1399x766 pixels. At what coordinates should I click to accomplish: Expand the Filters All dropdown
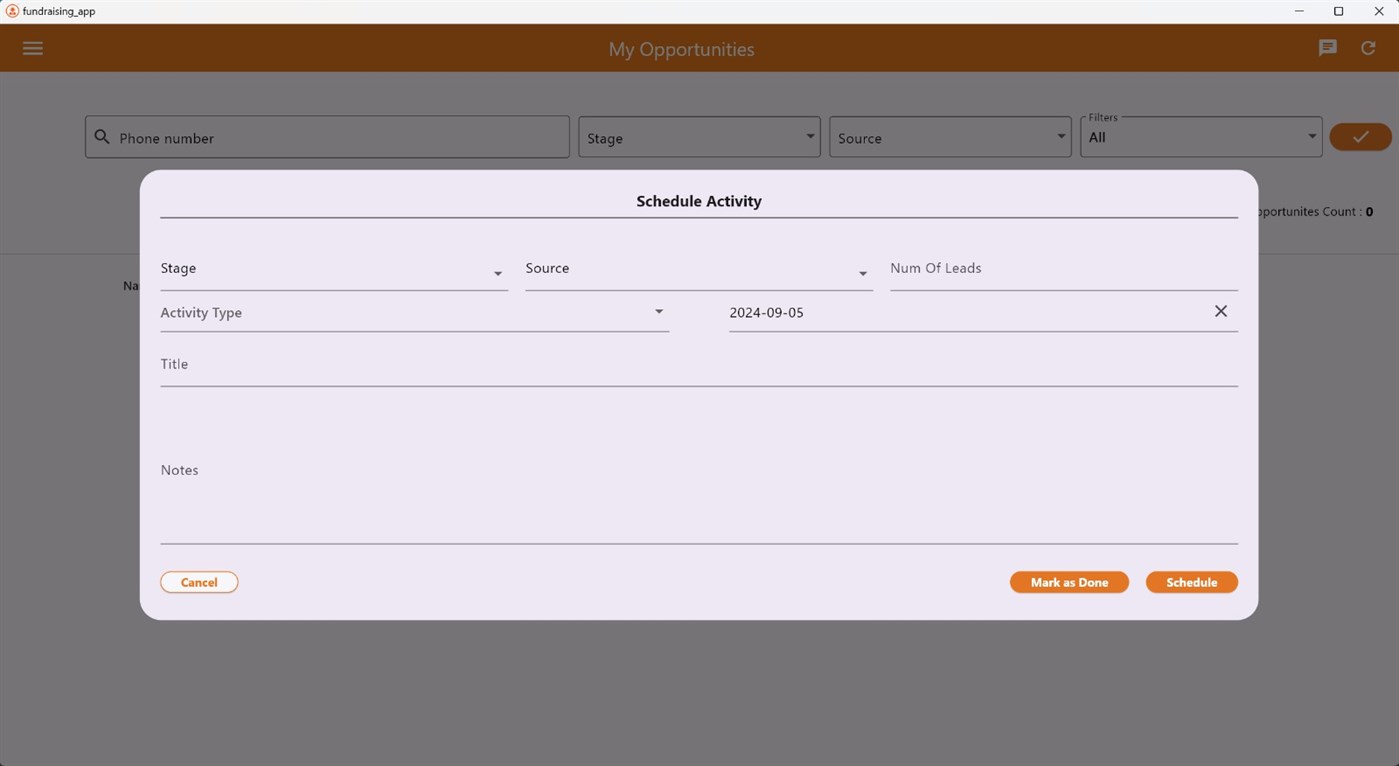pyautogui.click(x=1311, y=136)
